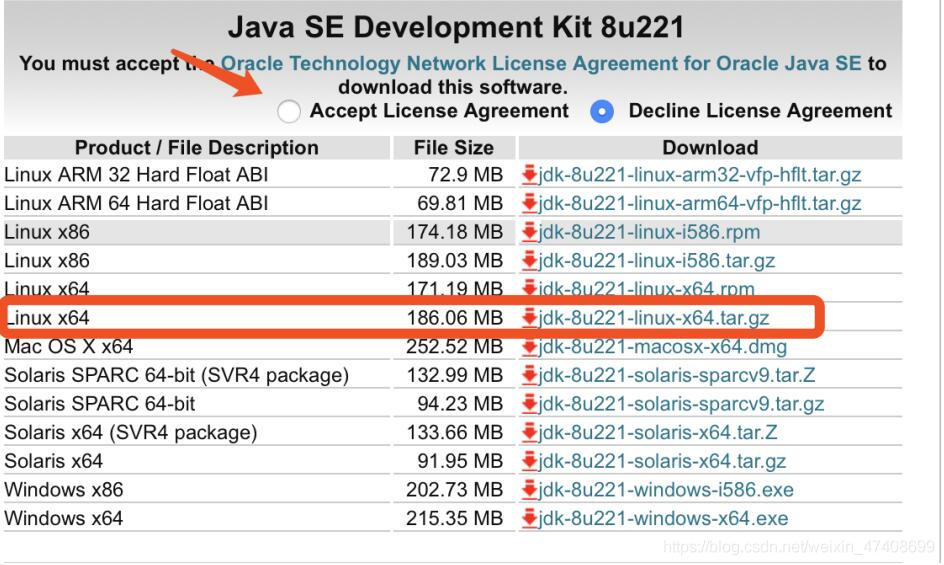Click download icon beside macosx-x64.dmg
The height and width of the screenshot is (565, 944).
click(x=529, y=347)
